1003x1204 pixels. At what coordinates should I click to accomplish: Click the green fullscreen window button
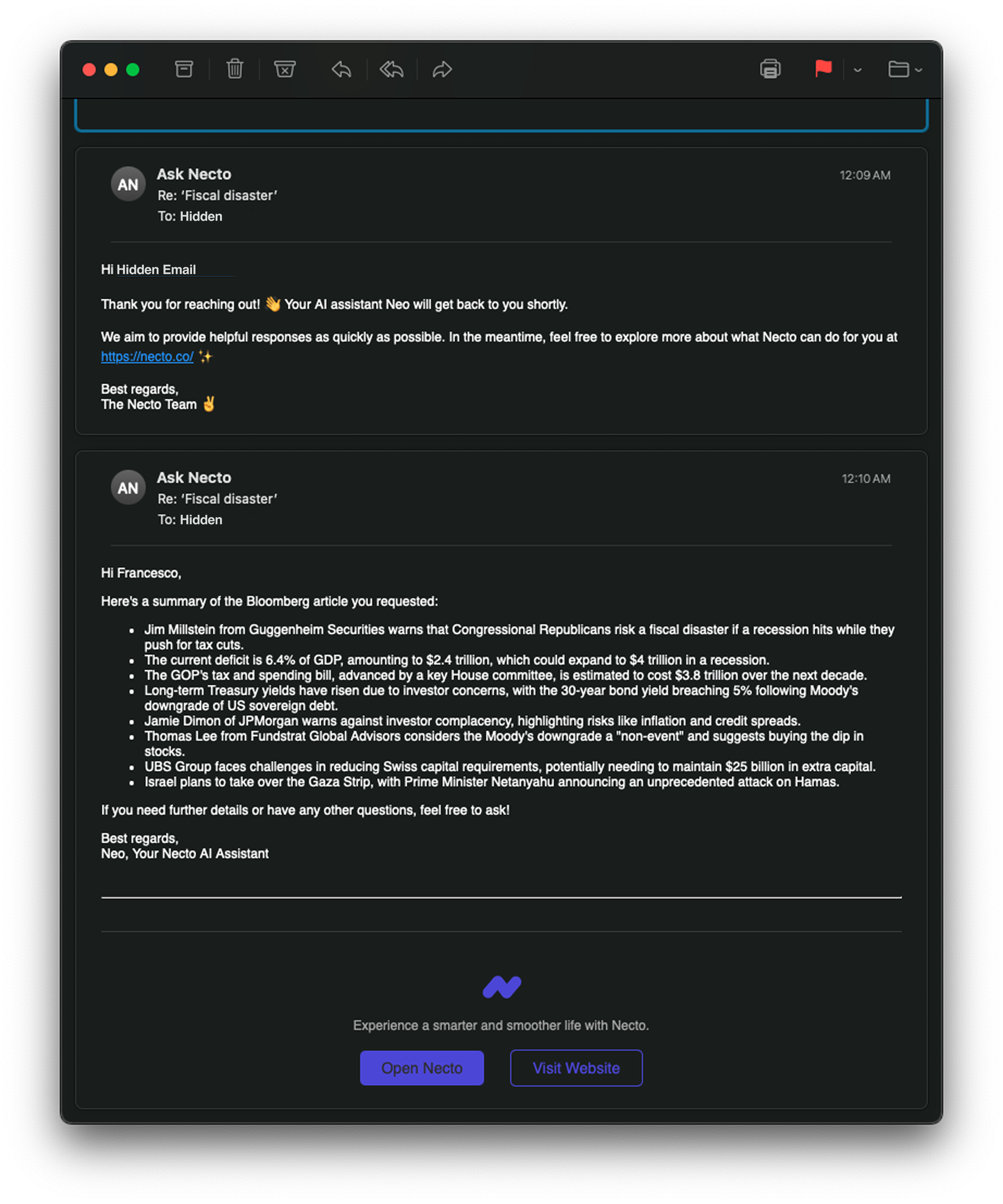tap(132, 70)
